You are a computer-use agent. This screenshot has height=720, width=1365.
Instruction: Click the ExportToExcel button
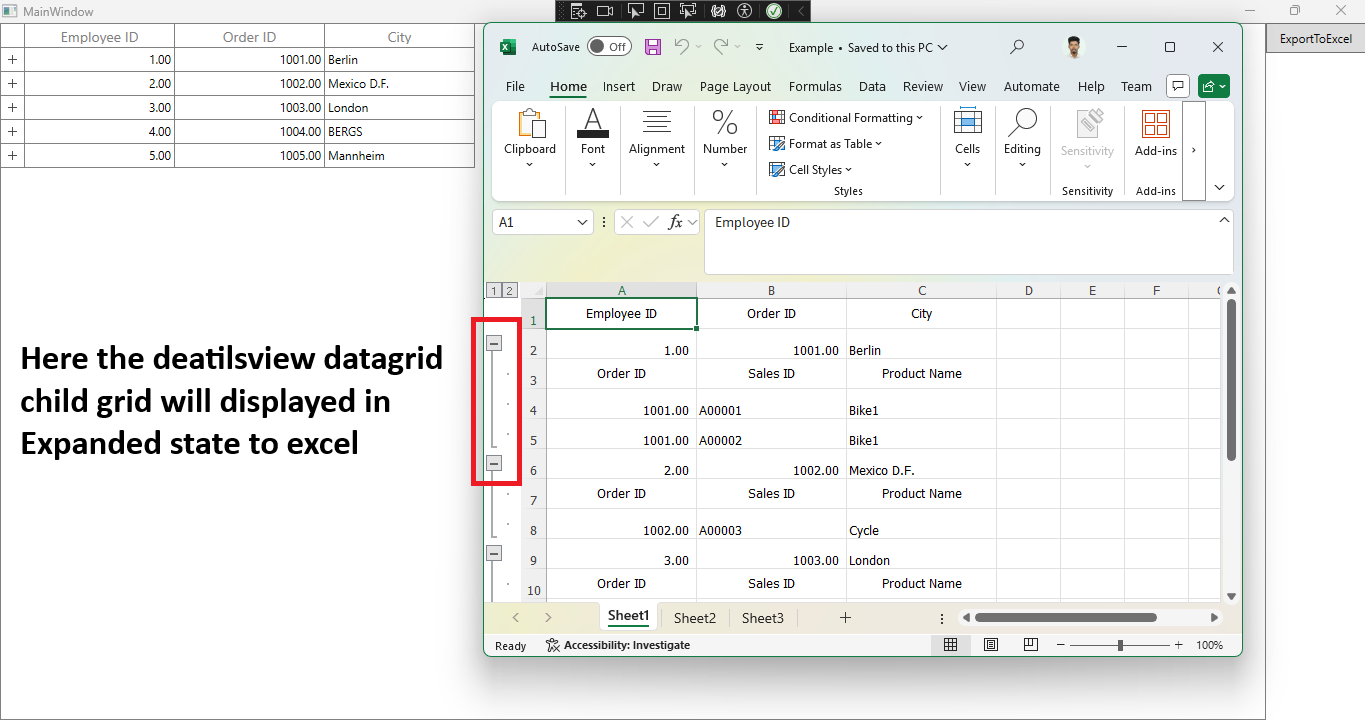[x=1315, y=39]
